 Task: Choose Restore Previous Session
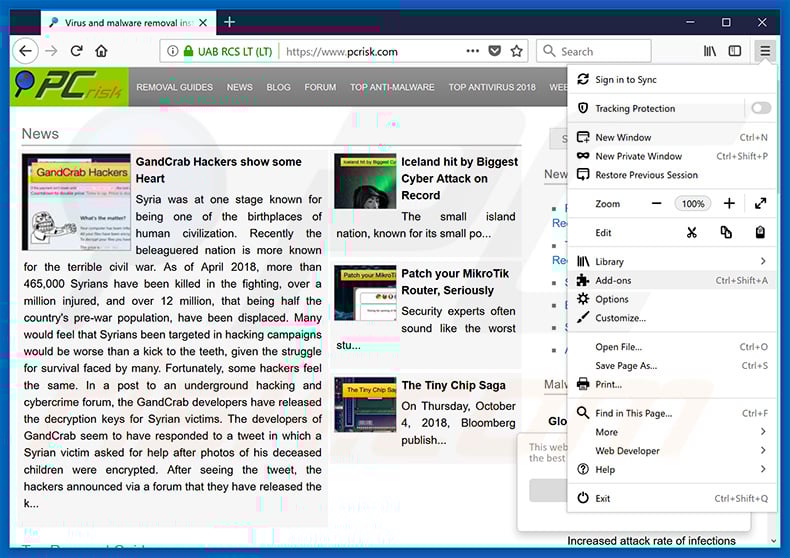coord(672,175)
